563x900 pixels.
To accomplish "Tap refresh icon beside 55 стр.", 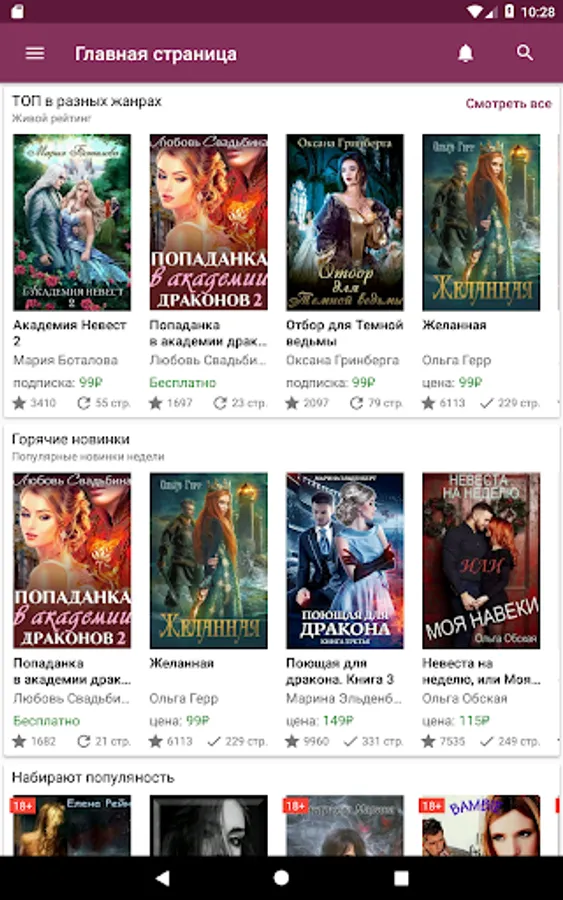I will click(x=84, y=403).
